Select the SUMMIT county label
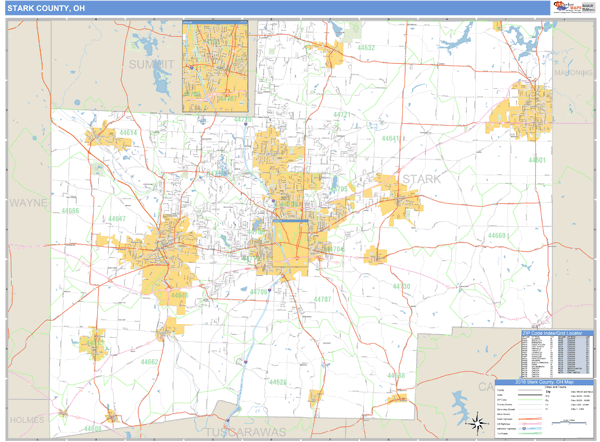 click(x=151, y=63)
